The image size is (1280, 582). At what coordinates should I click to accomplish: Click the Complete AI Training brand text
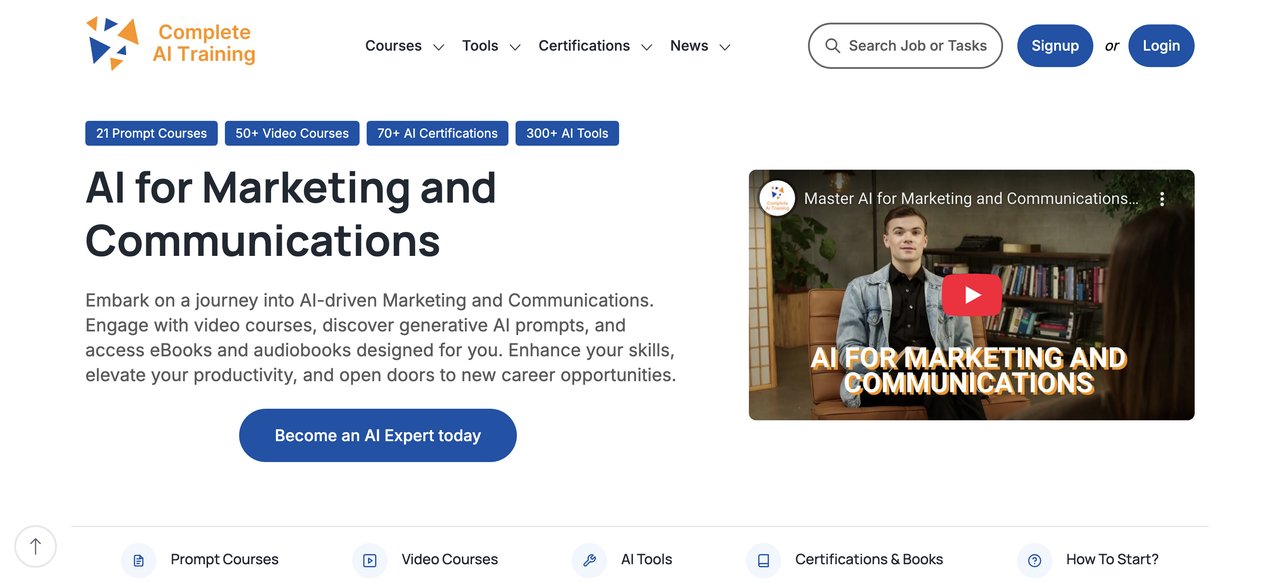pyautogui.click(x=204, y=43)
